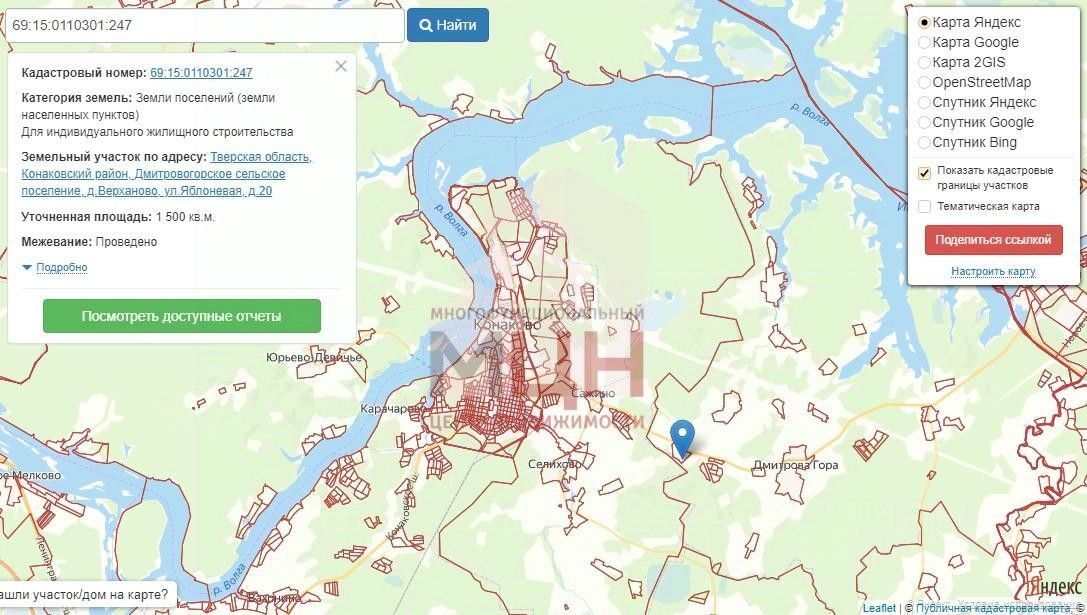Close the parcel info panel
The image size is (1087, 615).
point(340,67)
